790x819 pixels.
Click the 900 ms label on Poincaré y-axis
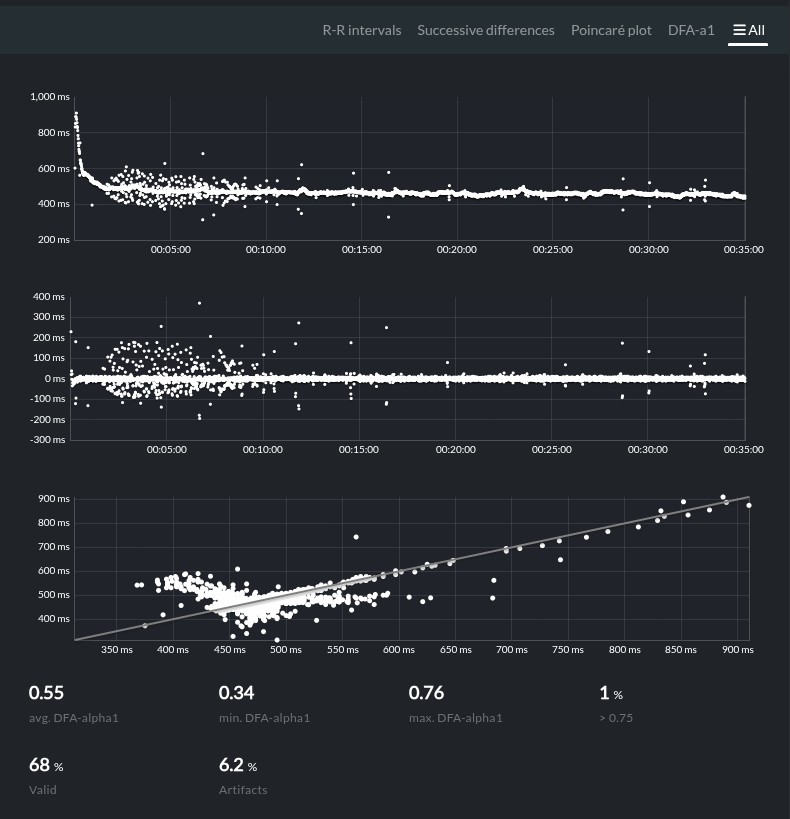pyautogui.click(x=53, y=499)
